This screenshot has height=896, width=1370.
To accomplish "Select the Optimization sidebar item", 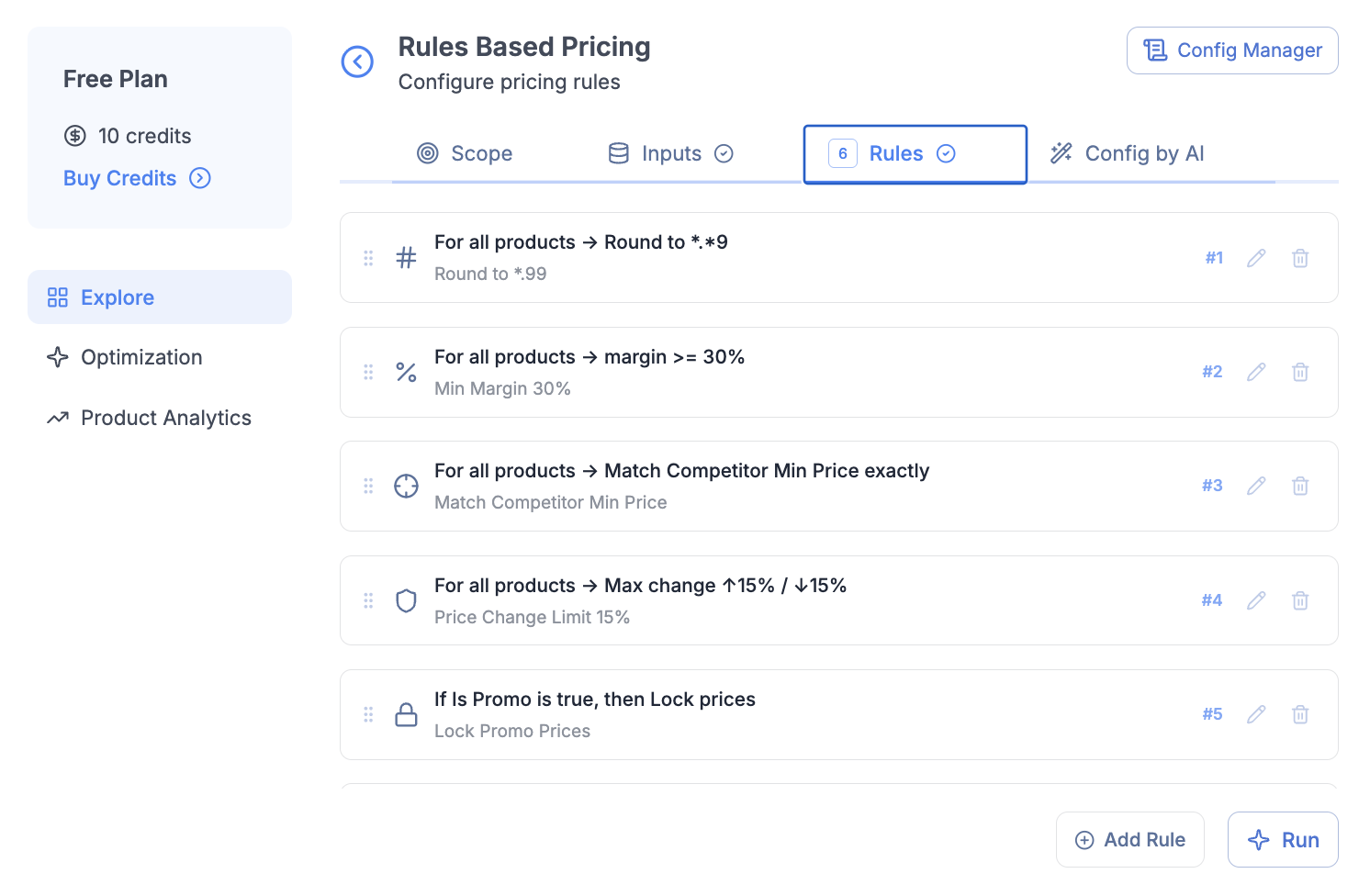I will [140, 357].
